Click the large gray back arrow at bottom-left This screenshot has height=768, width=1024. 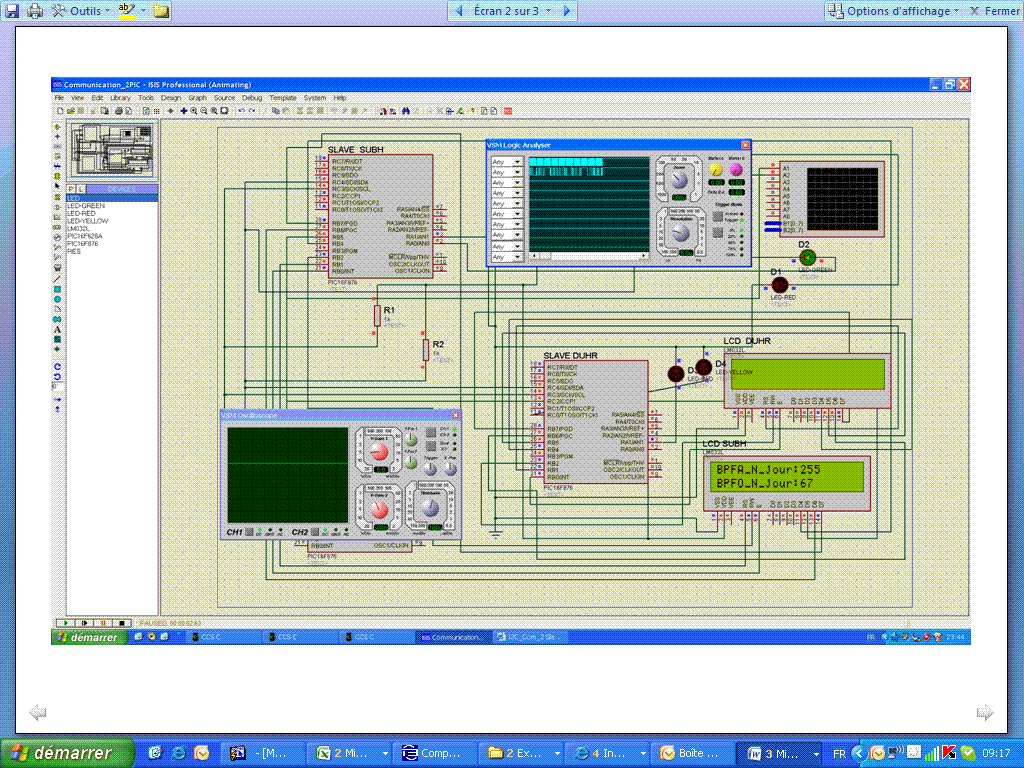click(x=38, y=712)
